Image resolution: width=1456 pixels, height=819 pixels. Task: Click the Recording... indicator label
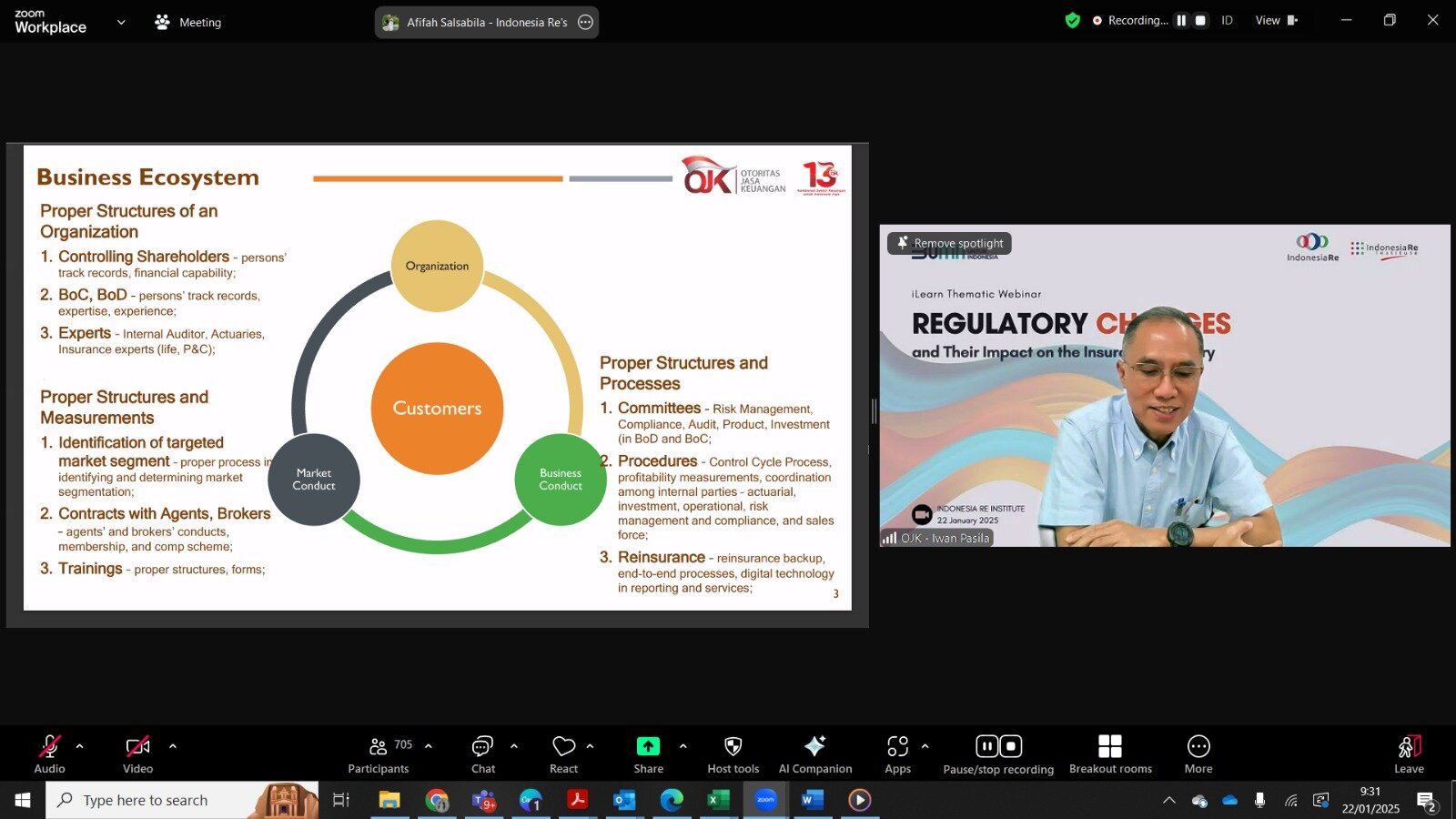click(1137, 20)
